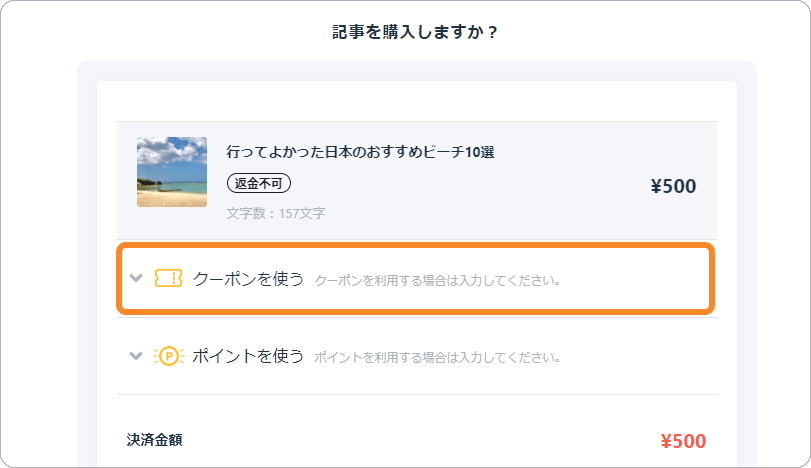
Task: Click the 決済金額 label
Action: click(x=155, y=440)
